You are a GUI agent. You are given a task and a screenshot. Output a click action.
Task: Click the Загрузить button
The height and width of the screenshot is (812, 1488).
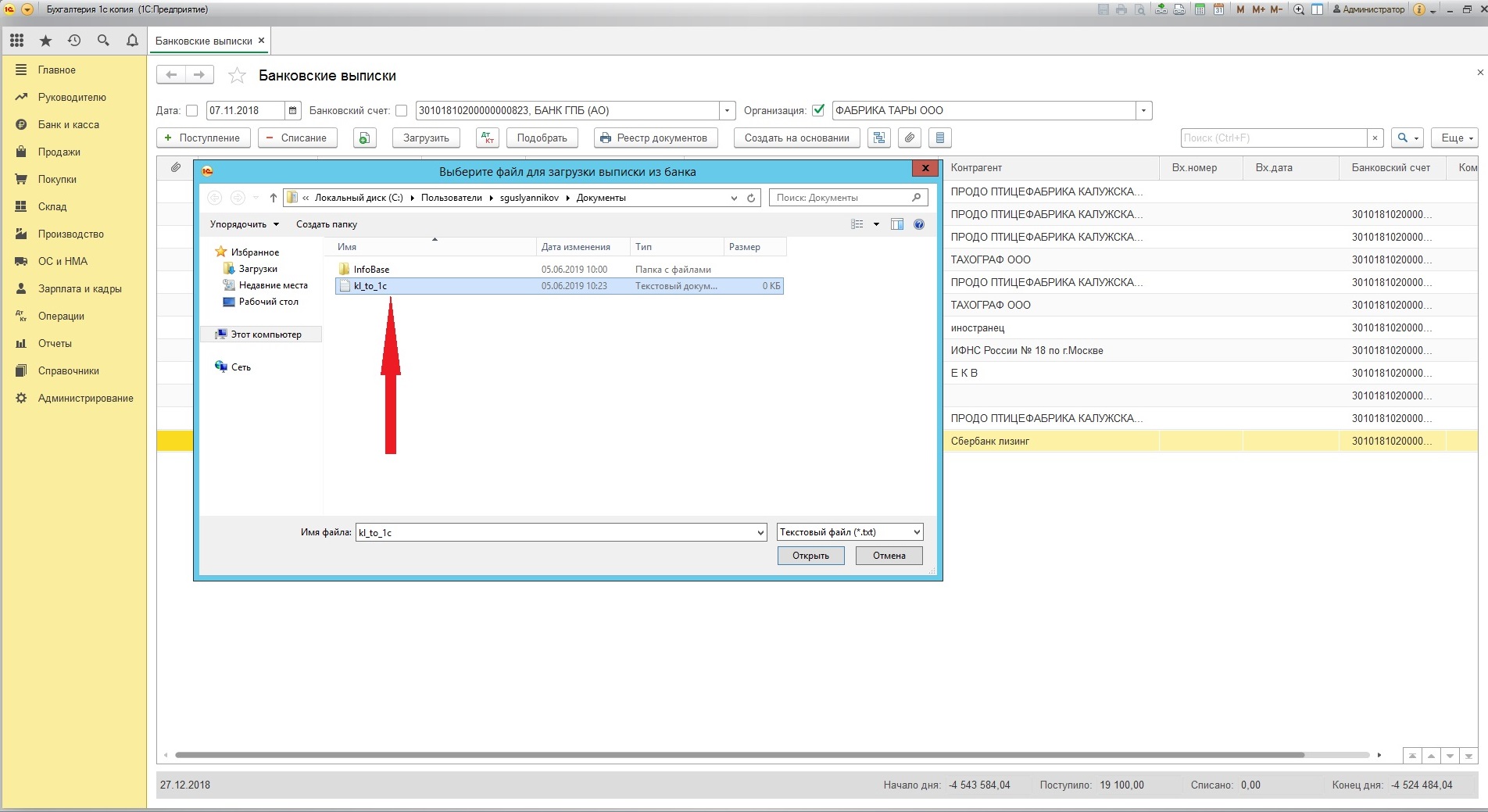click(x=426, y=138)
